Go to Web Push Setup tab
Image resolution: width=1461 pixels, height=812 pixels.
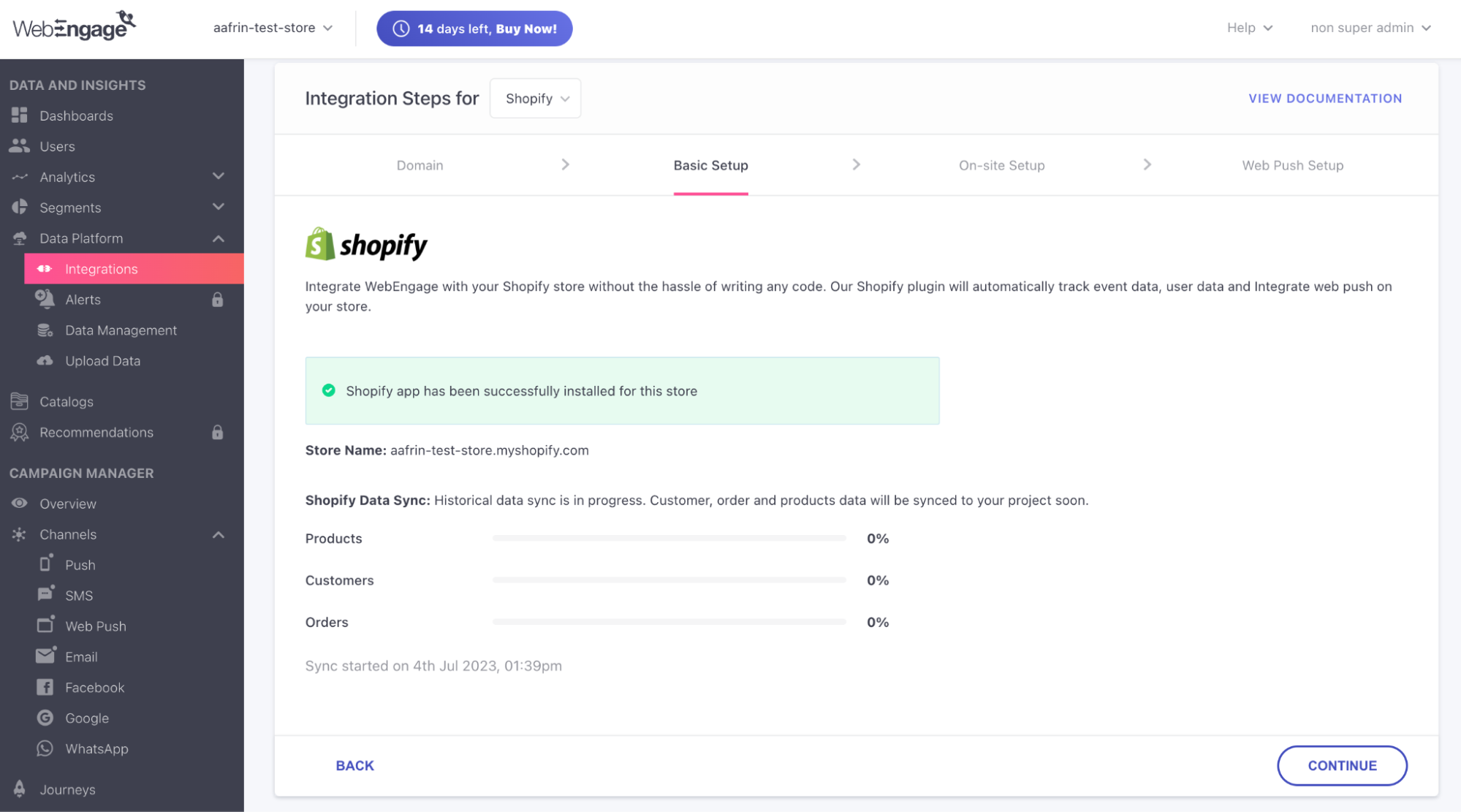1292,165
